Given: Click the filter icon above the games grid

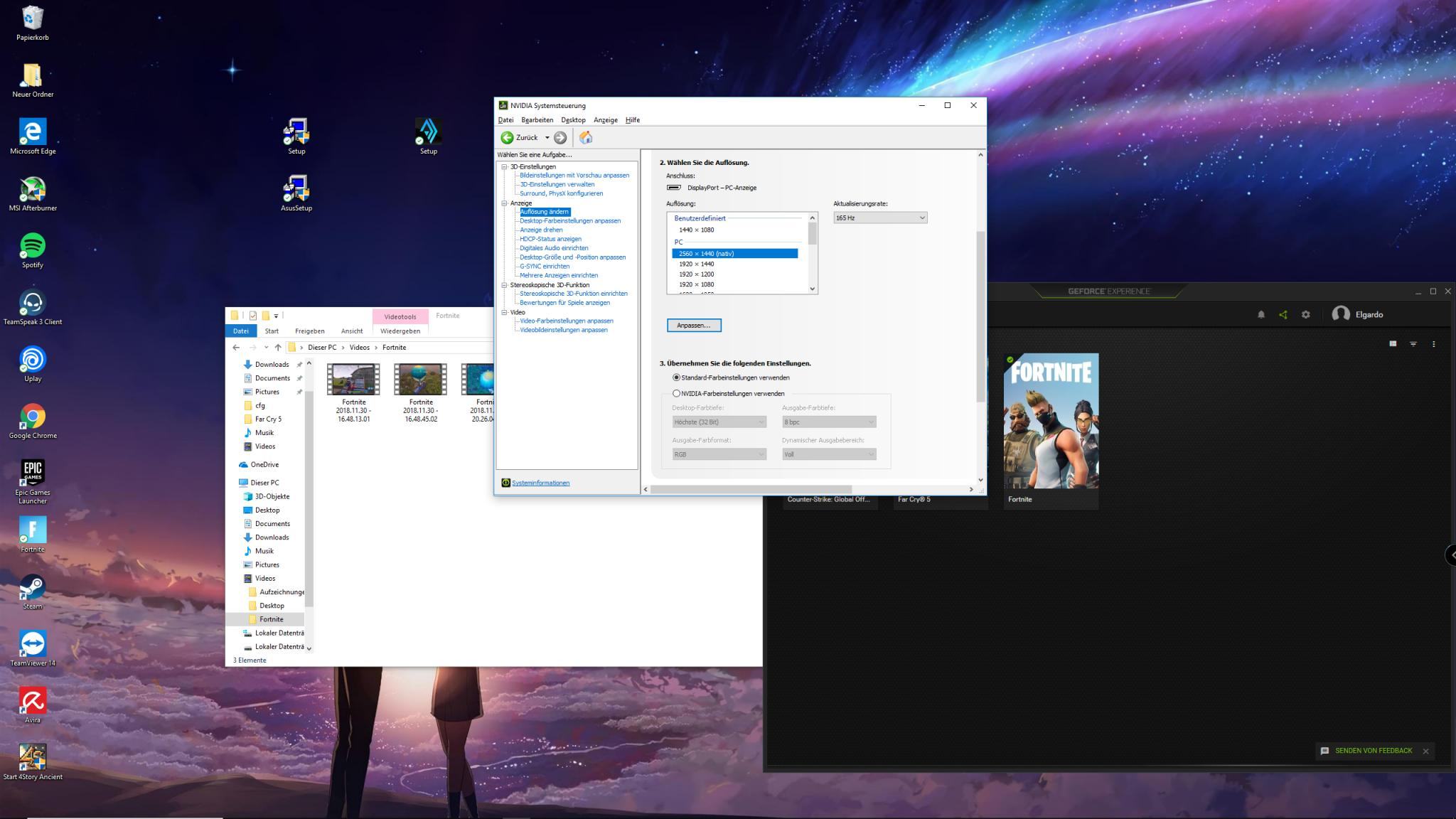Looking at the screenshot, I should pos(1413,344).
